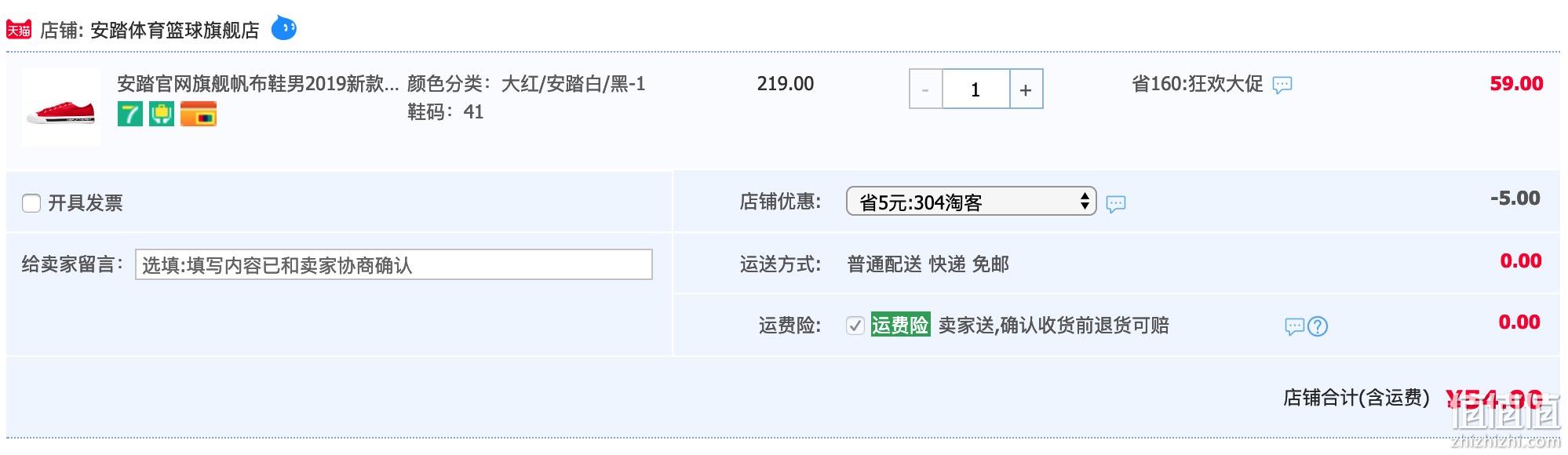Open the 安踏官网旗舰帆布鞋 product title link
The width and height of the screenshot is (1568, 455).
(x=258, y=83)
